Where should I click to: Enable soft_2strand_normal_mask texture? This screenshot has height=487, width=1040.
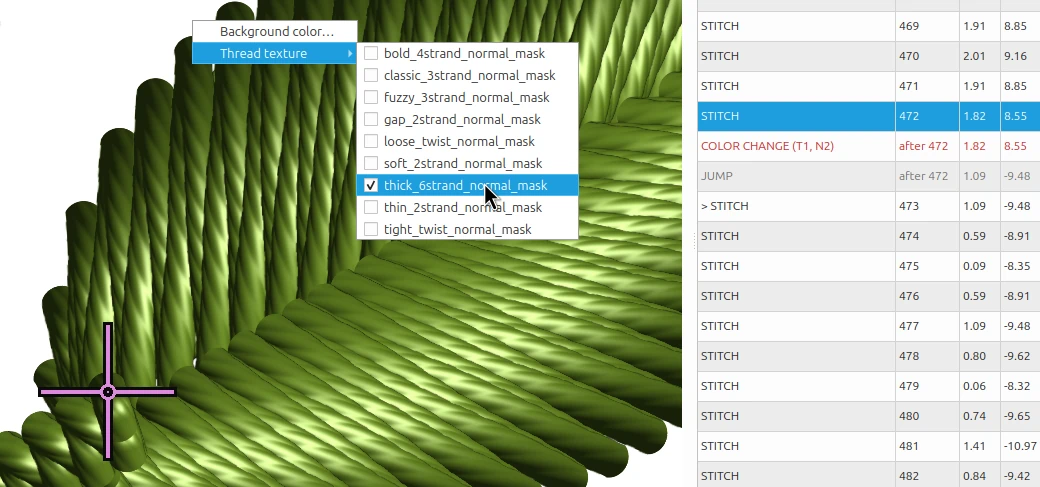coord(467,163)
